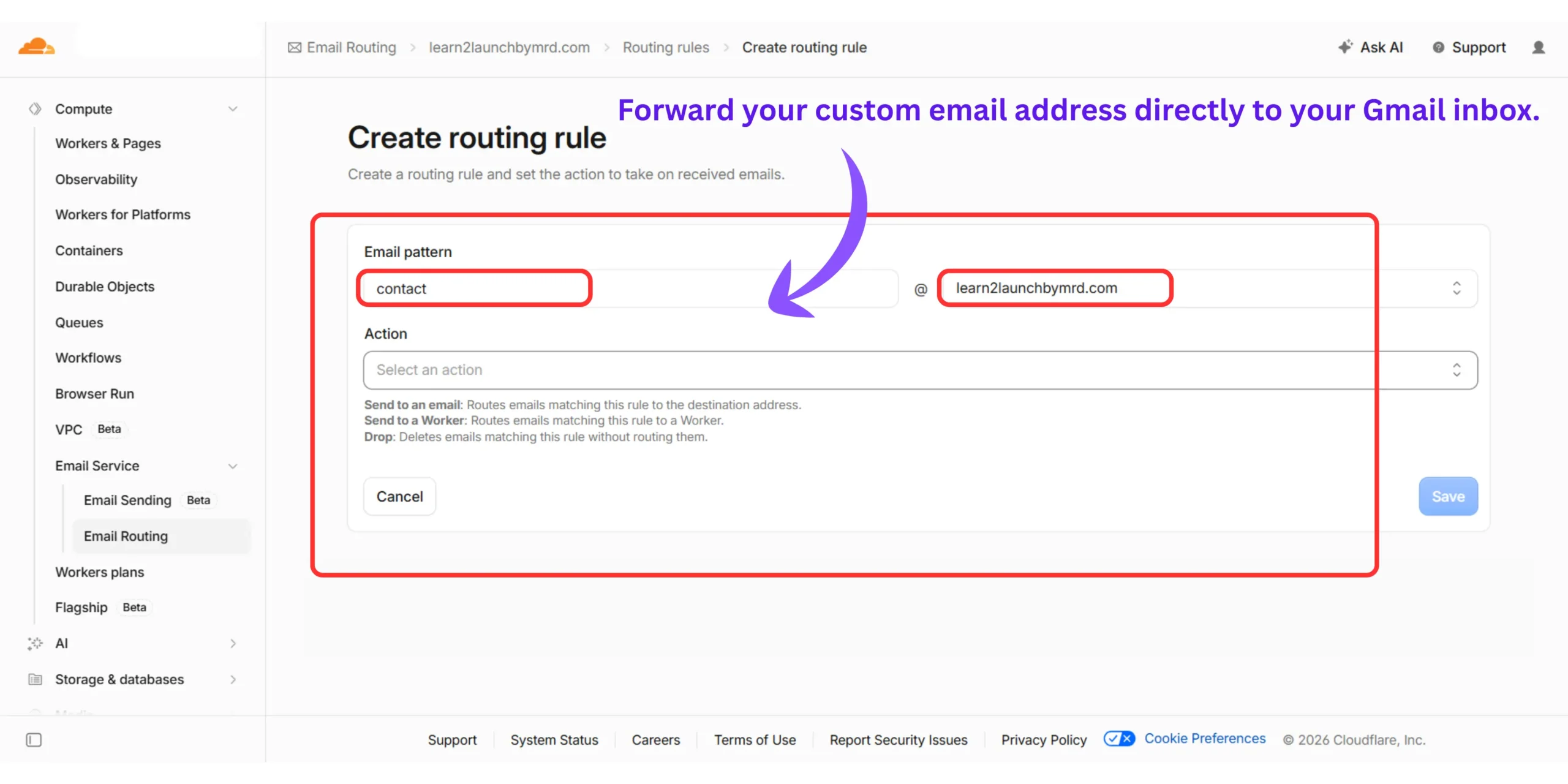Click the AI sparkles sidebar icon
Screen dimensions: 1568x784
tap(35, 643)
